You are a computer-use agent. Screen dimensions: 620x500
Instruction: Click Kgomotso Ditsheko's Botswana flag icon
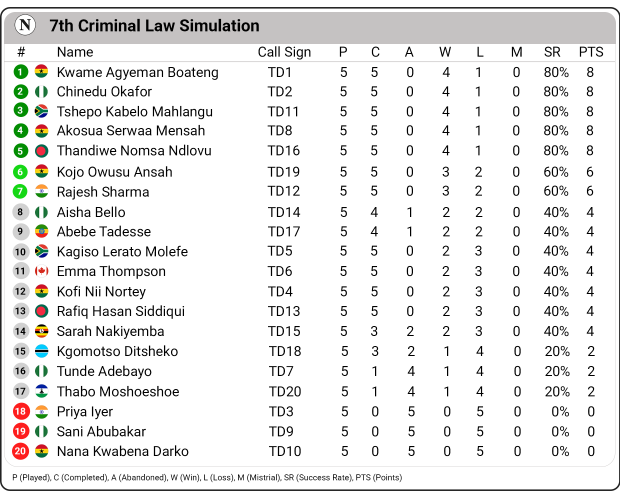(42, 351)
